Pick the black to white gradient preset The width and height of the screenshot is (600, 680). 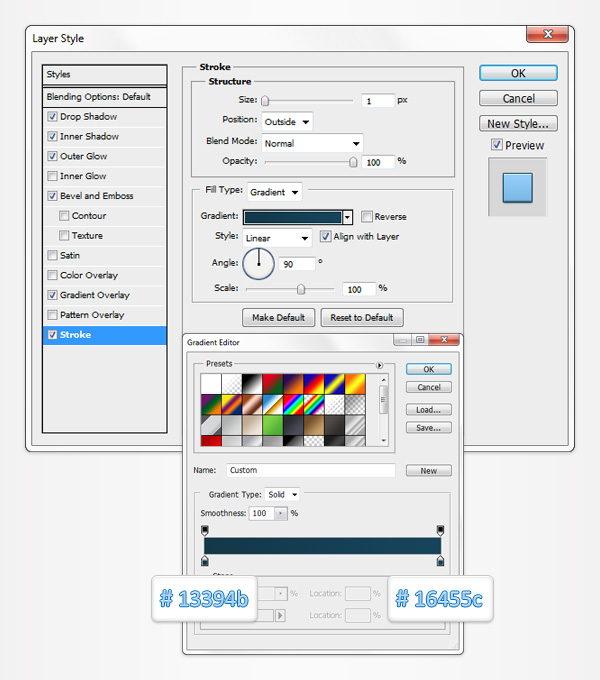tap(253, 384)
